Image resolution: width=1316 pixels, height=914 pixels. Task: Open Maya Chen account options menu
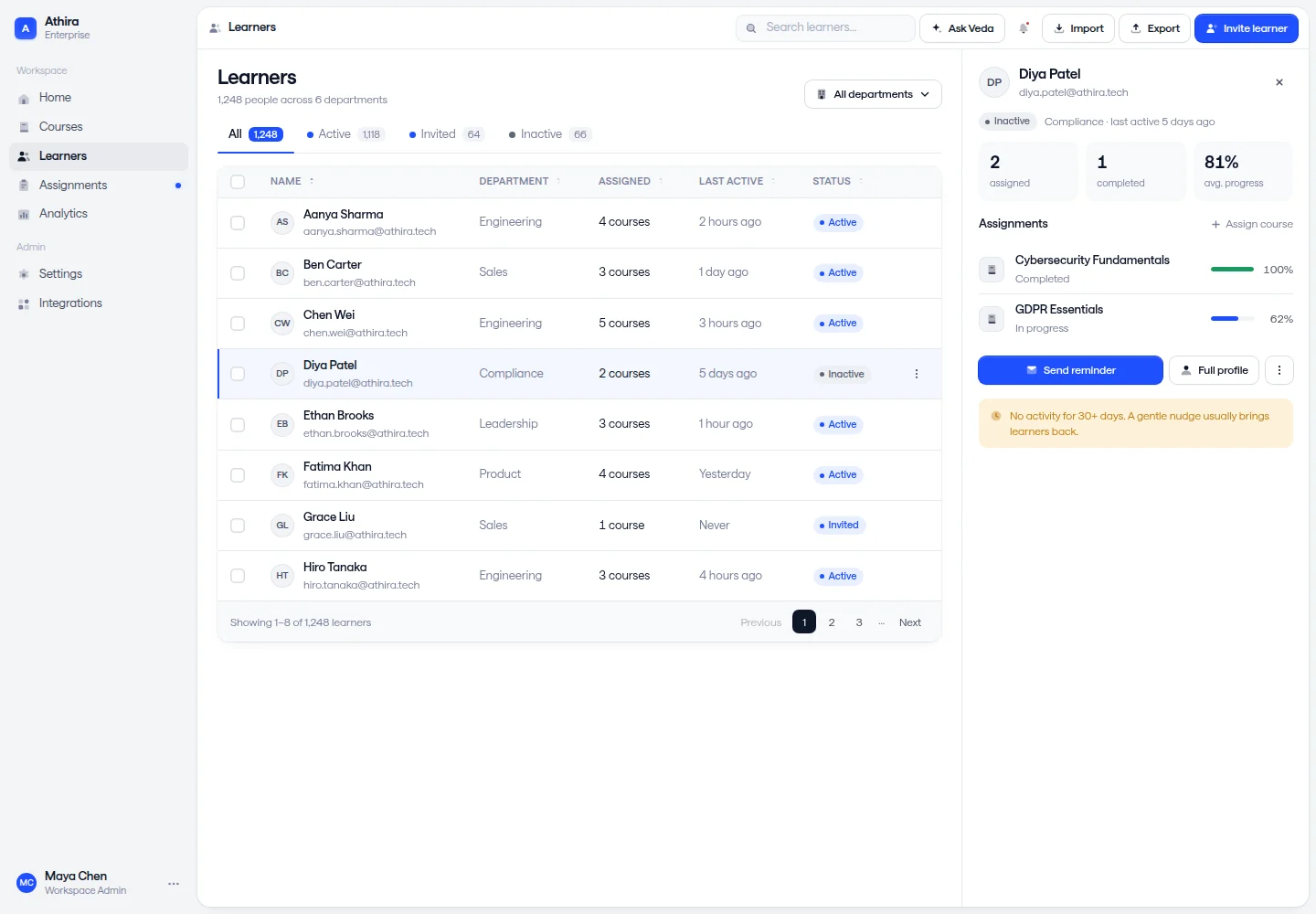174,884
